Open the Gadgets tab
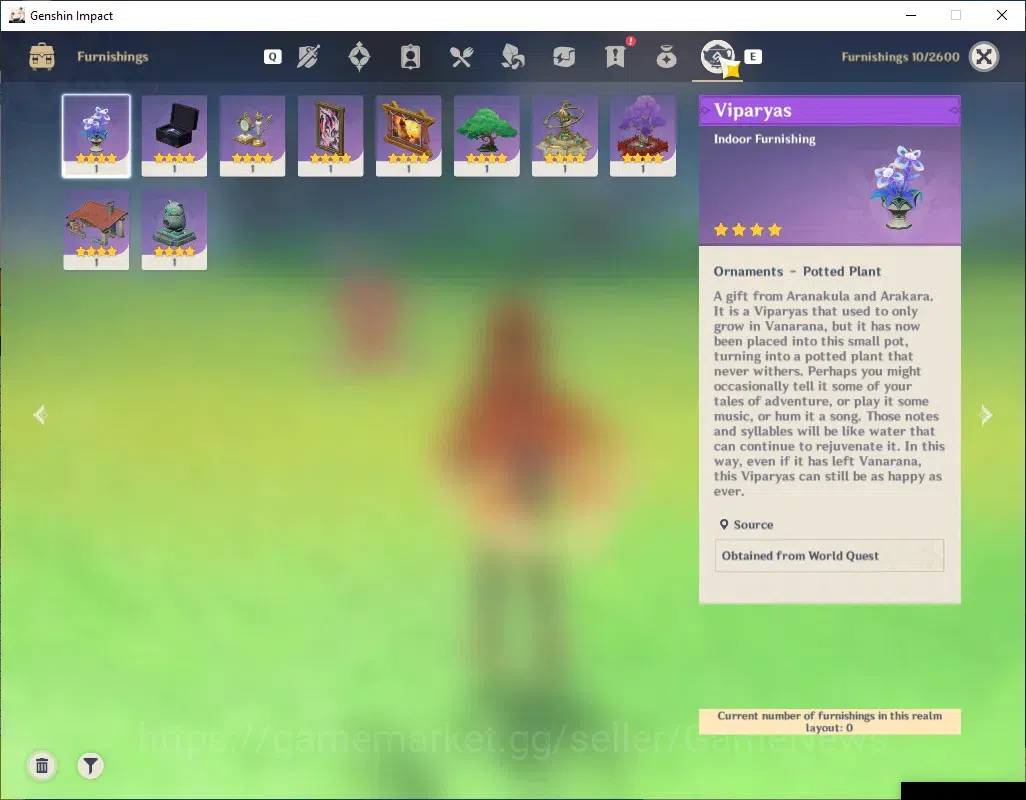The height and width of the screenshot is (800, 1026). coord(563,57)
